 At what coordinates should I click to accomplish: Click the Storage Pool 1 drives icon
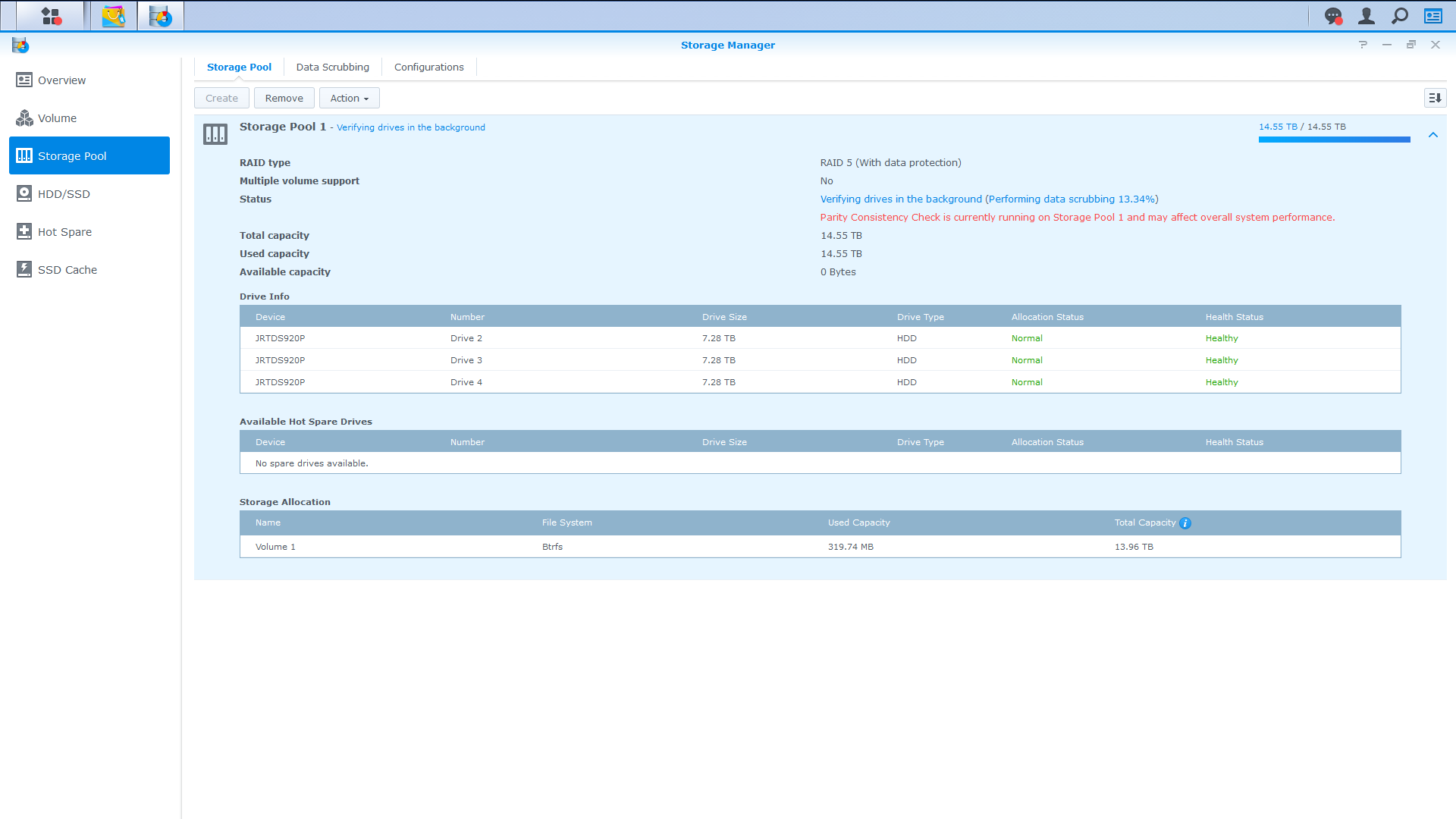215,135
